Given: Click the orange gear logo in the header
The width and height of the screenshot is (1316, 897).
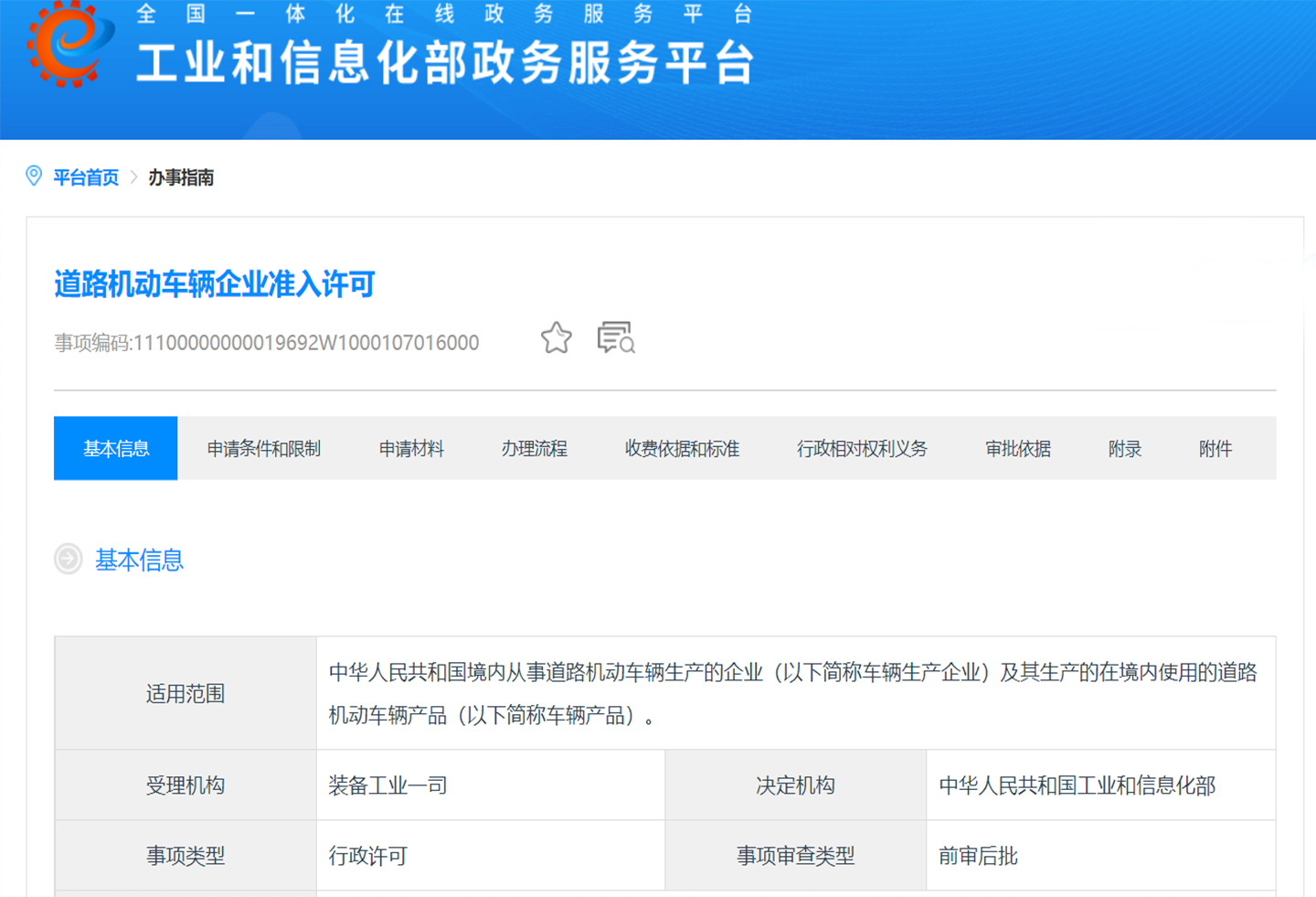Looking at the screenshot, I should (x=61, y=43).
